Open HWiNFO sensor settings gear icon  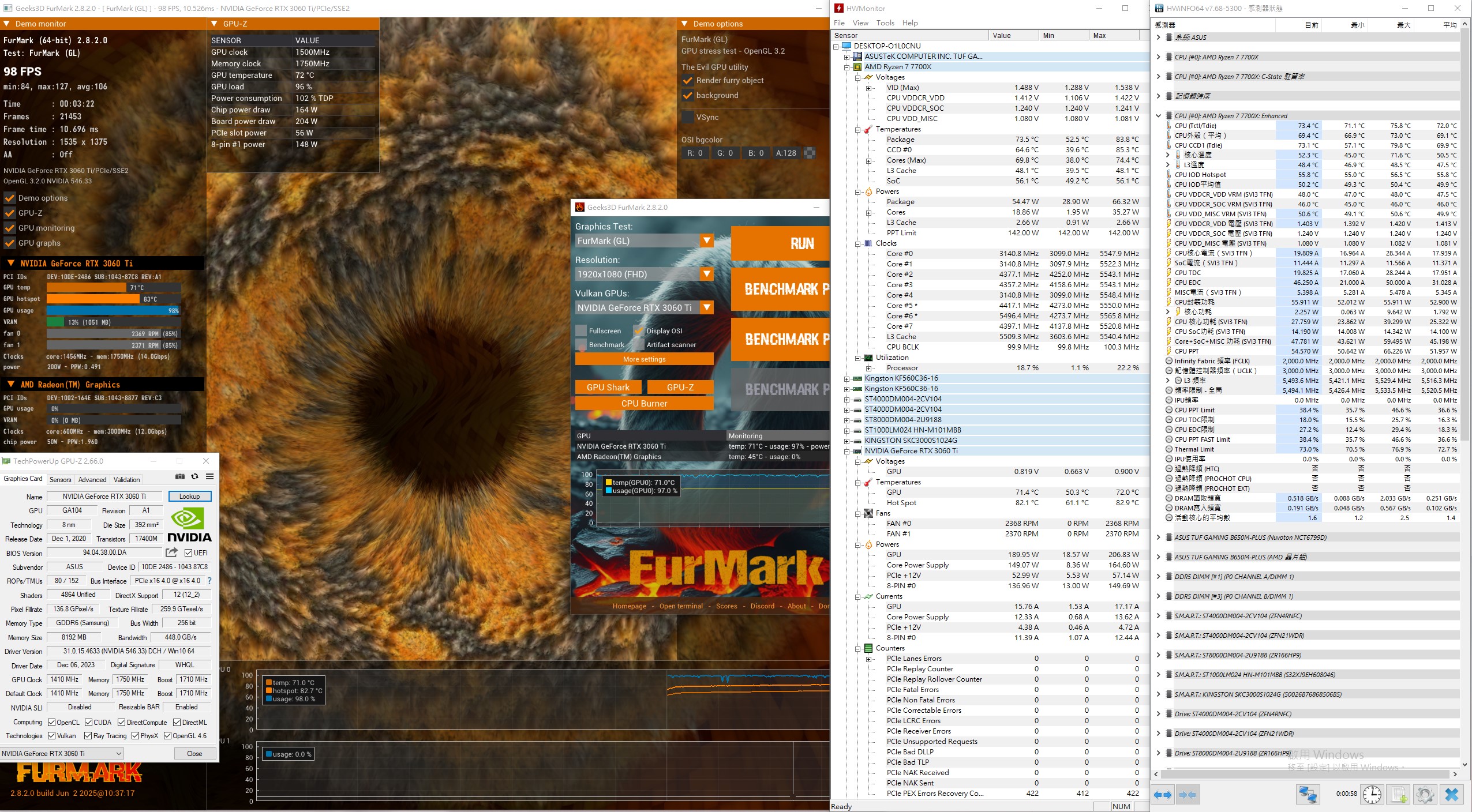click(1425, 794)
